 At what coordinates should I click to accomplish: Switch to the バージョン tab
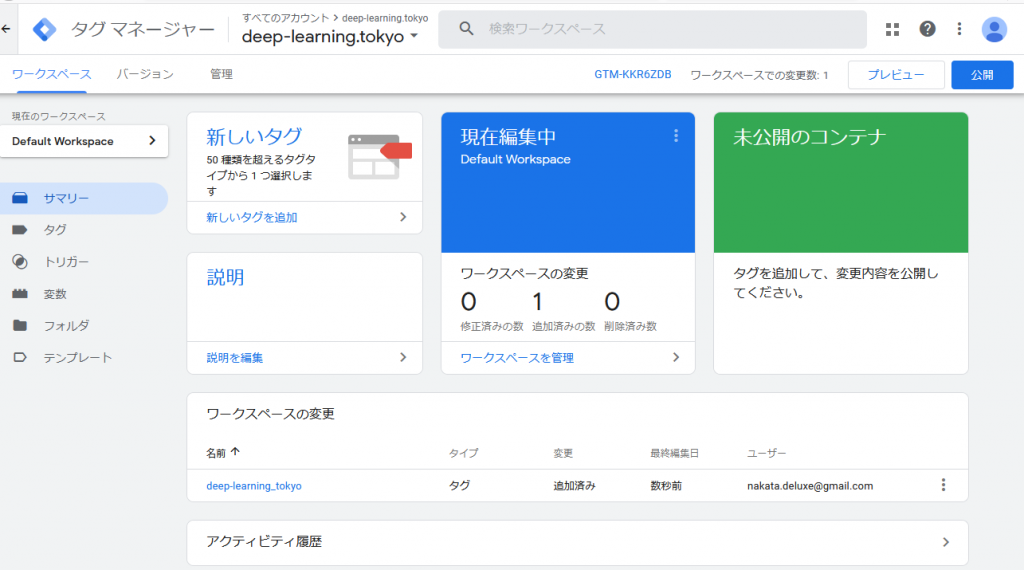click(x=145, y=74)
